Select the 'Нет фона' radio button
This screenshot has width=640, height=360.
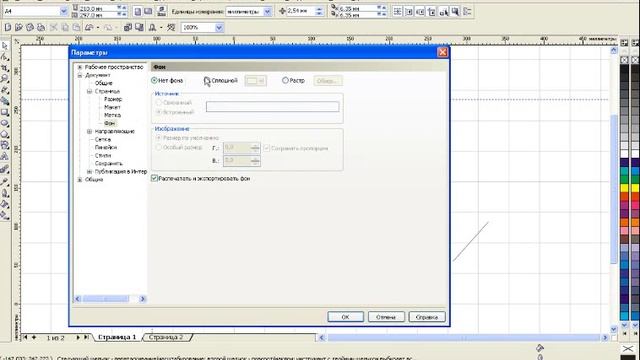point(154,80)
